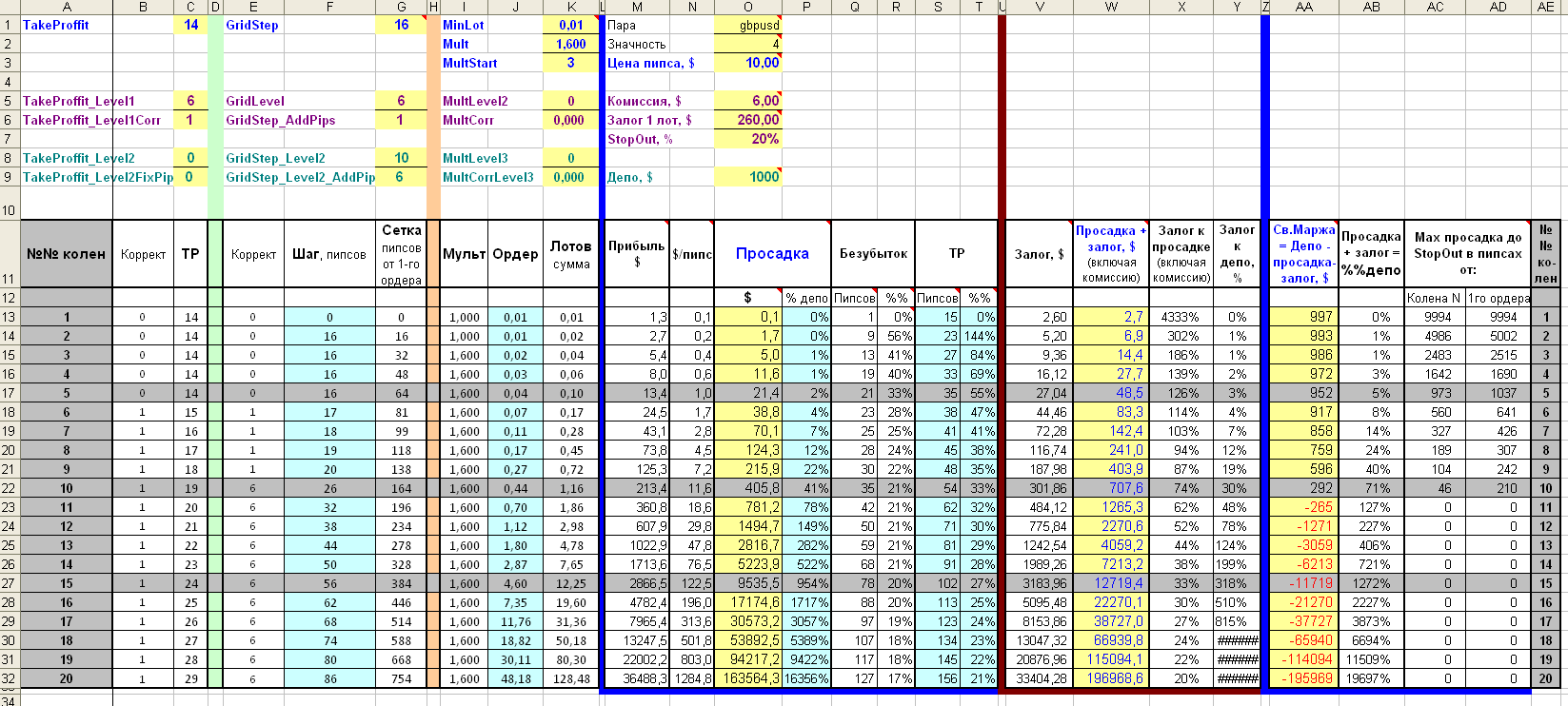
Task: Select the 1,600 Mult value cell
Action: (571, 44)
